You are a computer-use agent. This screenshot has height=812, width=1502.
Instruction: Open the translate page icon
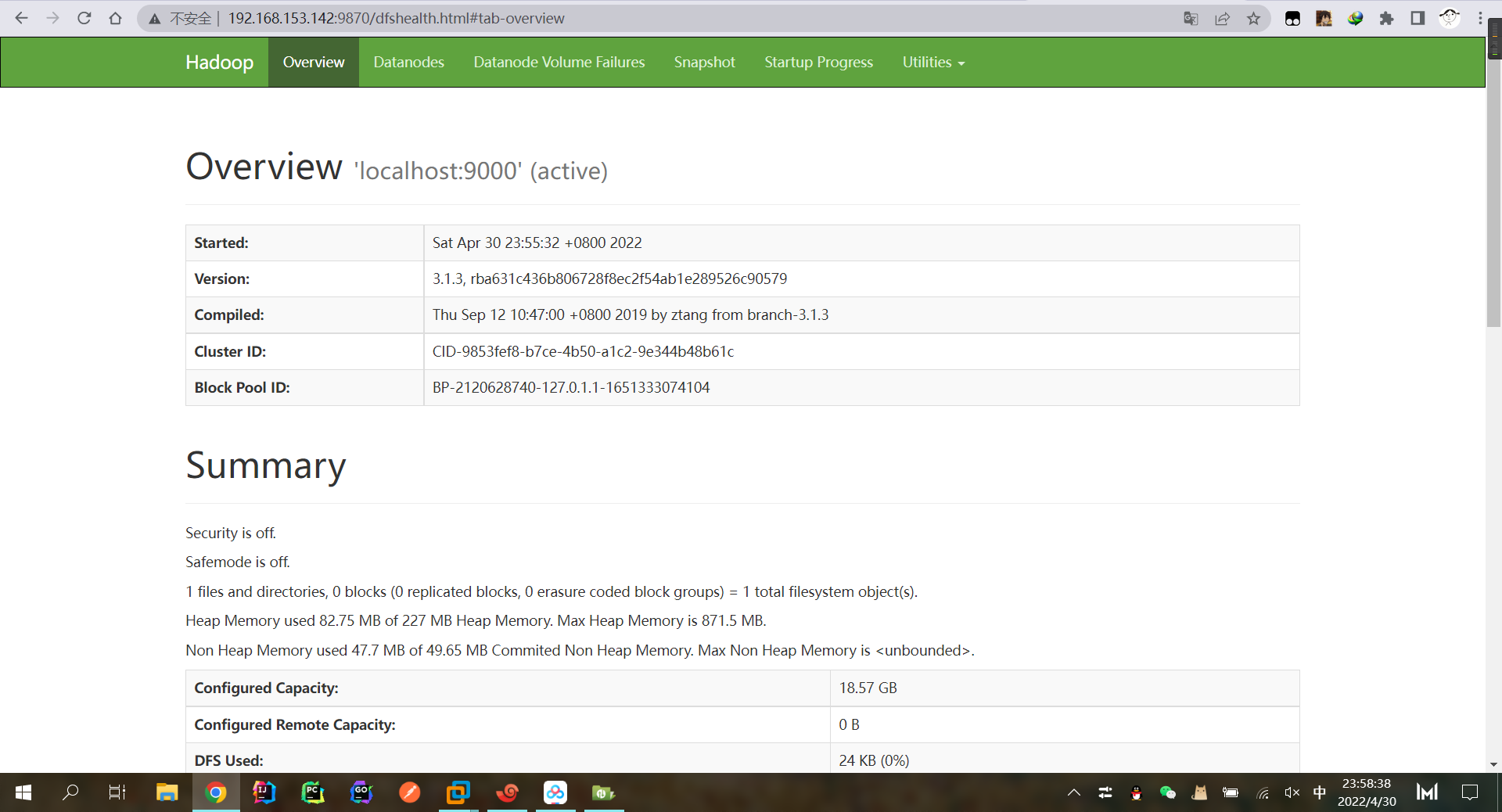(1191, 18)
